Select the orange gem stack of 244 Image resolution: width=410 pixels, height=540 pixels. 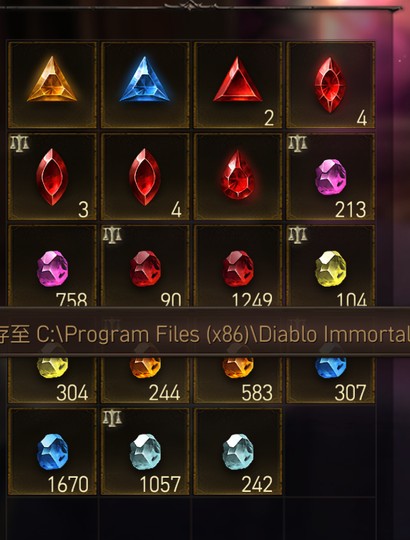click(x=145, y=380)
